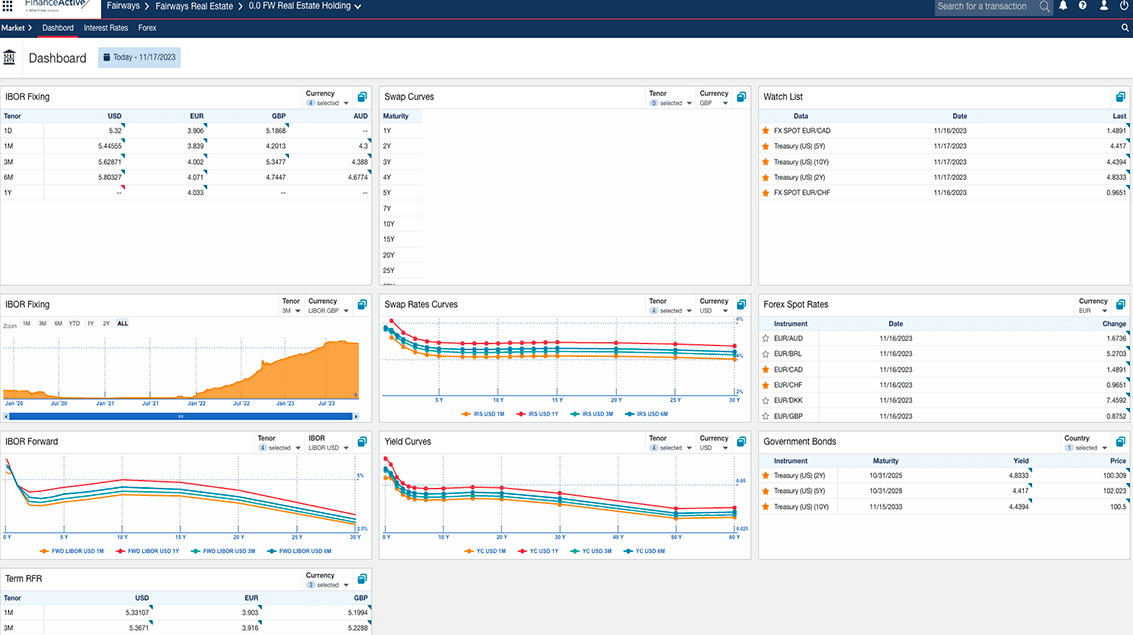1133x635 pixels.
Task: Unstar Treasury (US) (5Y) in Watch List
Action: click(766, 146)
